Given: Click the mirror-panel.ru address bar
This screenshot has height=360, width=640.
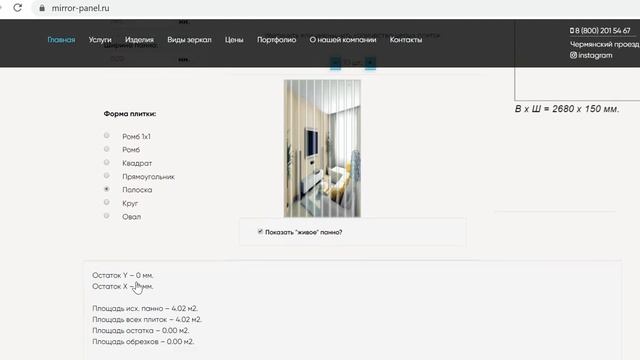Looking at the screenshot, I should click(335, 8).
